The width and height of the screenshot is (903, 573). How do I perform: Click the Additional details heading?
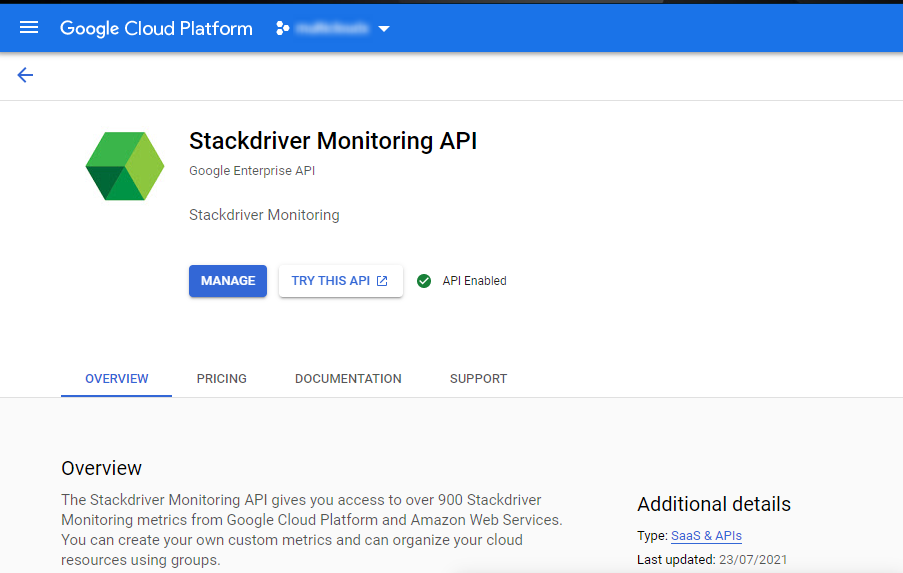(713, 504)
